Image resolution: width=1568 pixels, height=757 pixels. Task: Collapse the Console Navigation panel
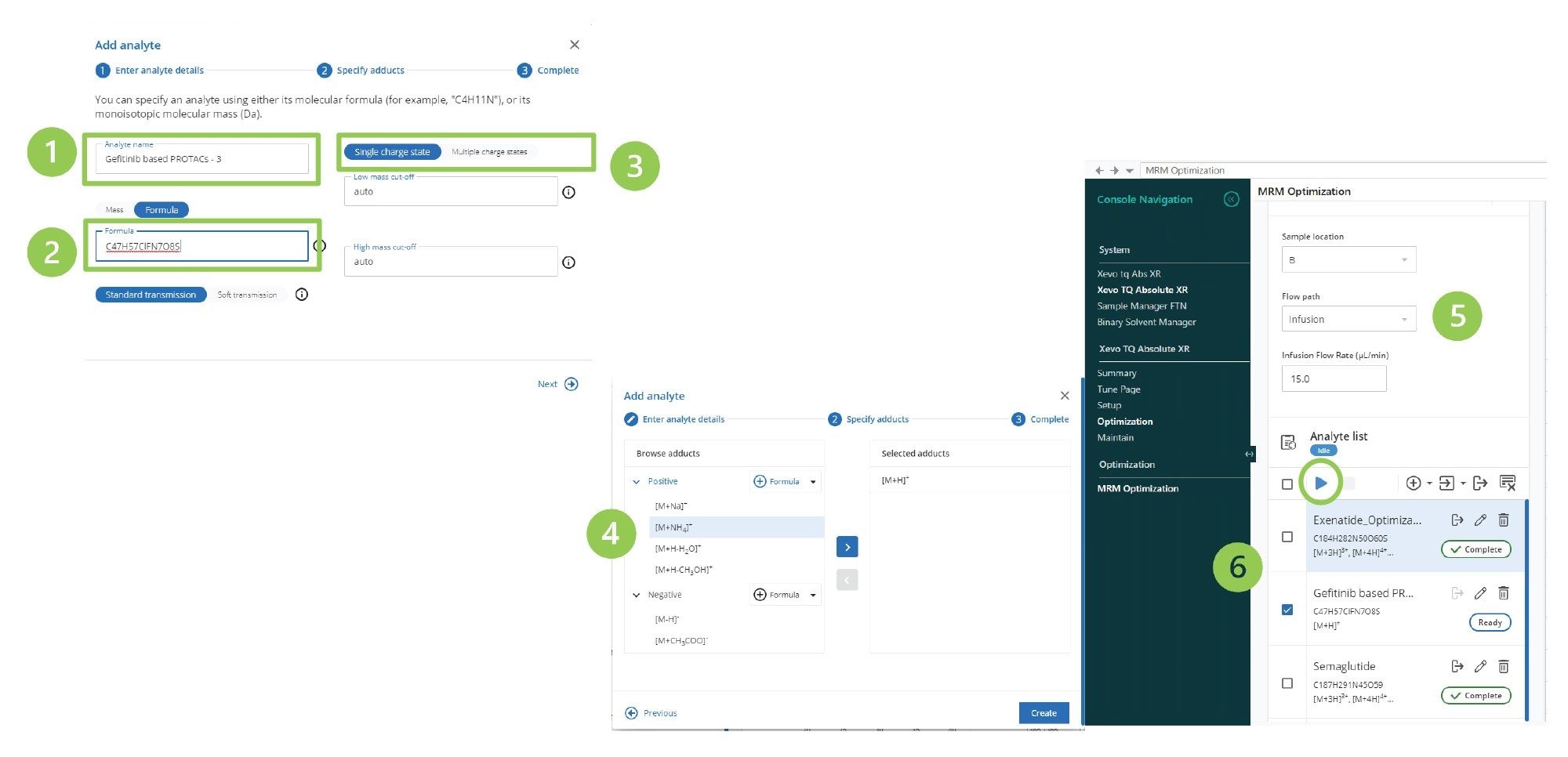click(1231, 200)
